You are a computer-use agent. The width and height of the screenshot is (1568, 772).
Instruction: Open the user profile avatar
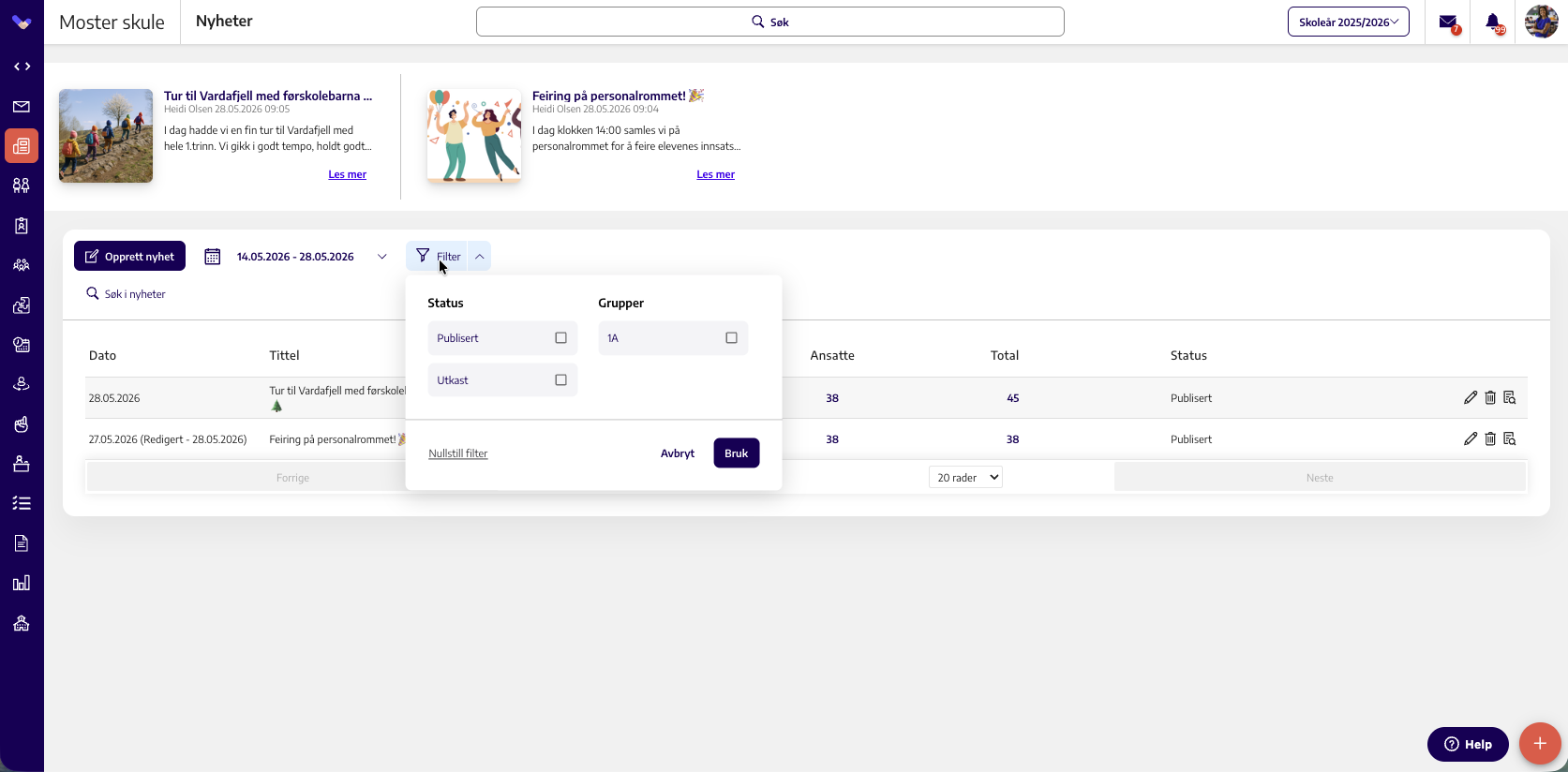[1541, 22]
